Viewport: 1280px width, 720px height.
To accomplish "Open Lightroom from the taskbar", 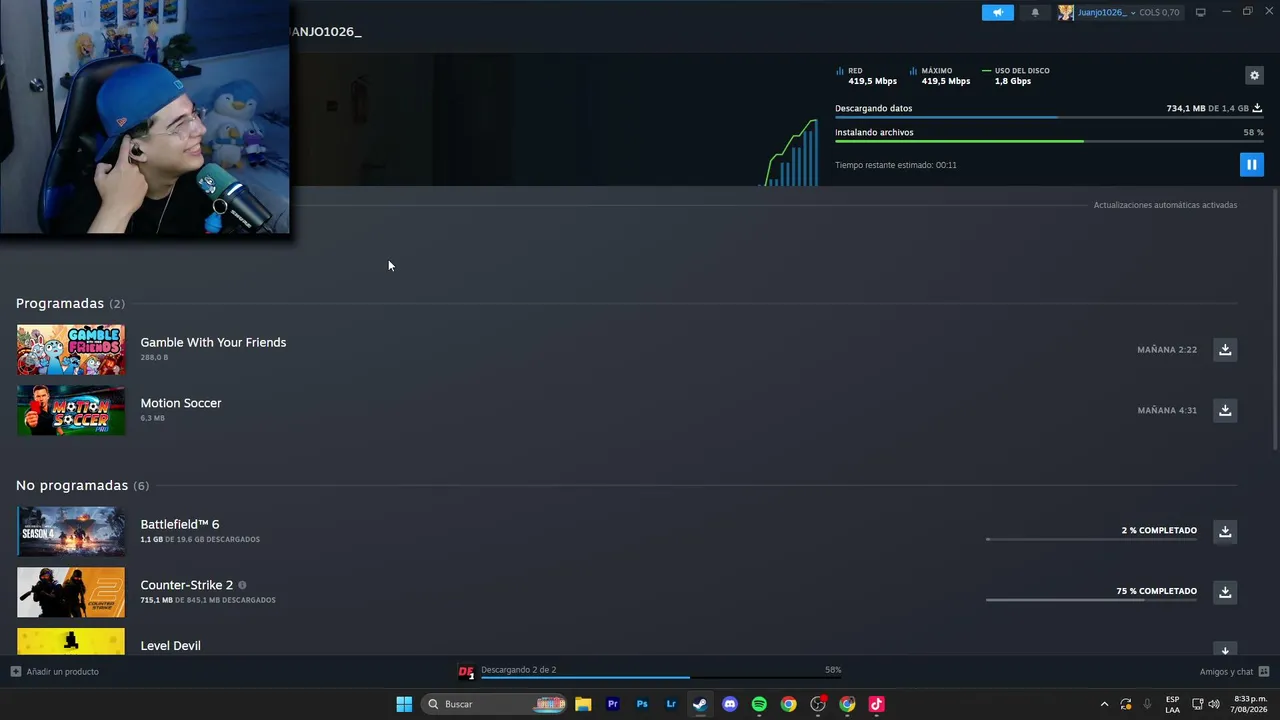I will pyautogui.click(x=671, y=704).
